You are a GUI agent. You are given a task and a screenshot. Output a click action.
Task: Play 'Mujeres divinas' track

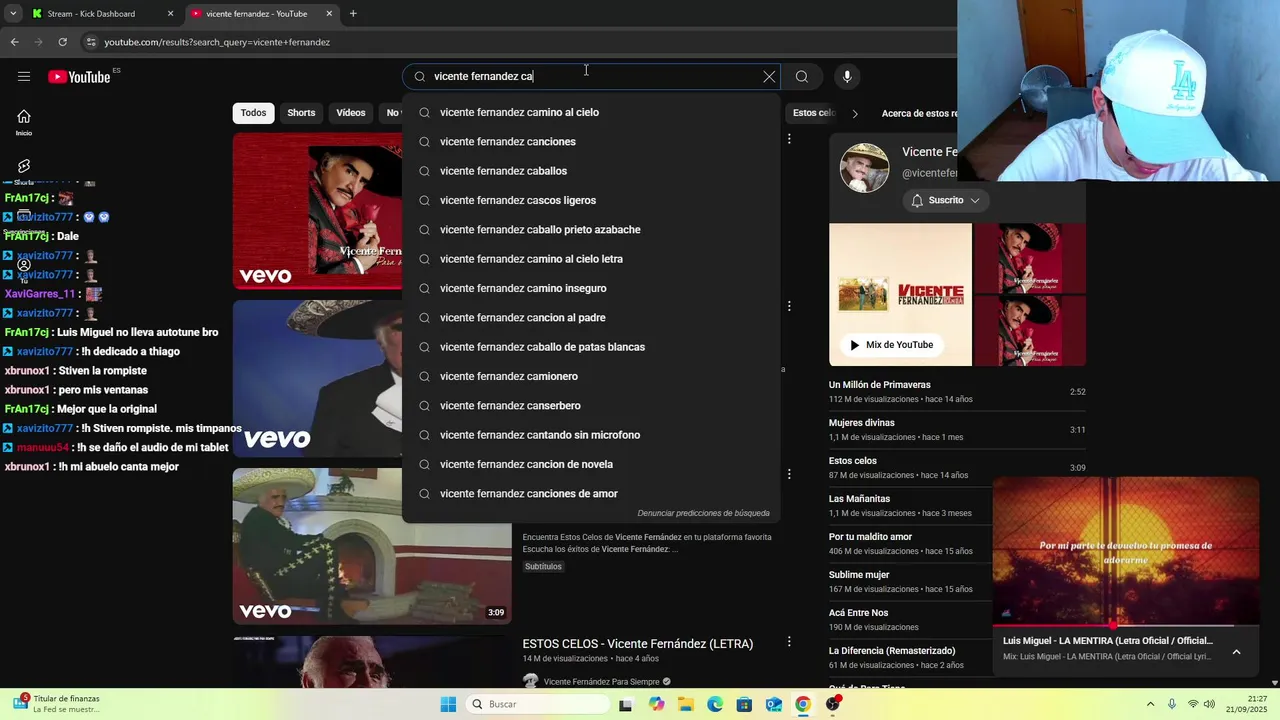(957, 429)
